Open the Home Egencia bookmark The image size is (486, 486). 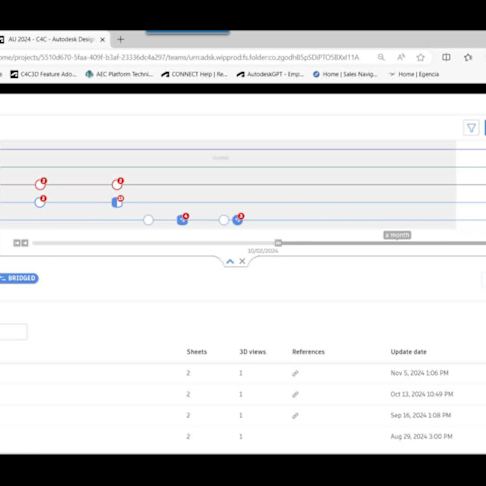point(414,74)
